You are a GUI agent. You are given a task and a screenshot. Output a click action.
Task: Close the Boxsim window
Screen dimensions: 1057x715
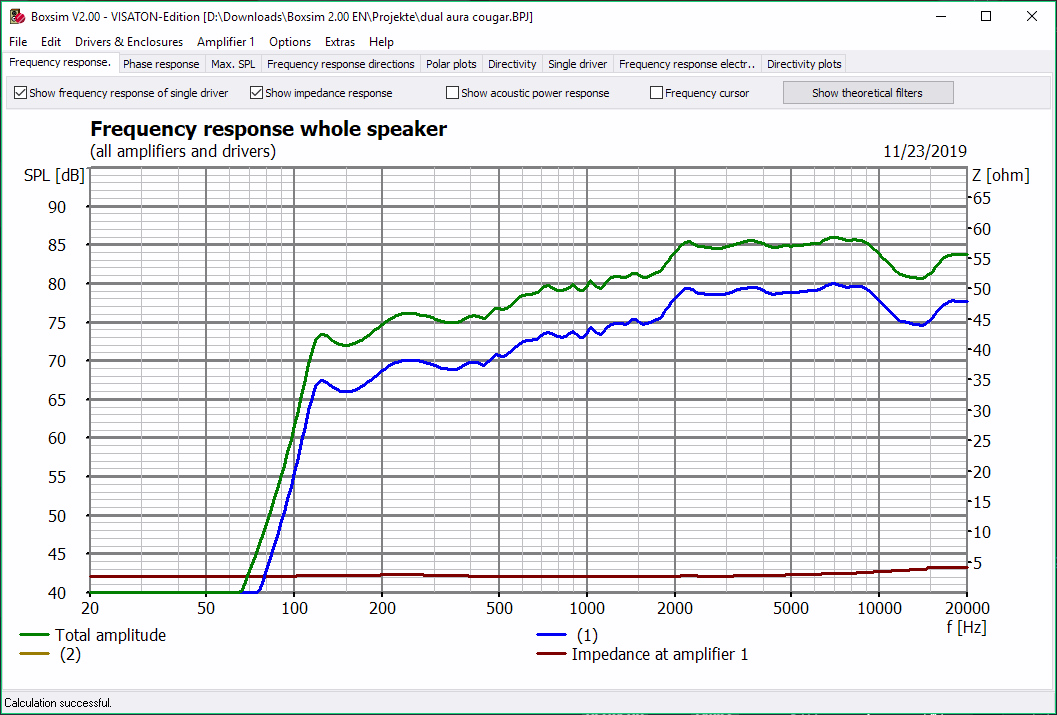(x=1031, y=17)
